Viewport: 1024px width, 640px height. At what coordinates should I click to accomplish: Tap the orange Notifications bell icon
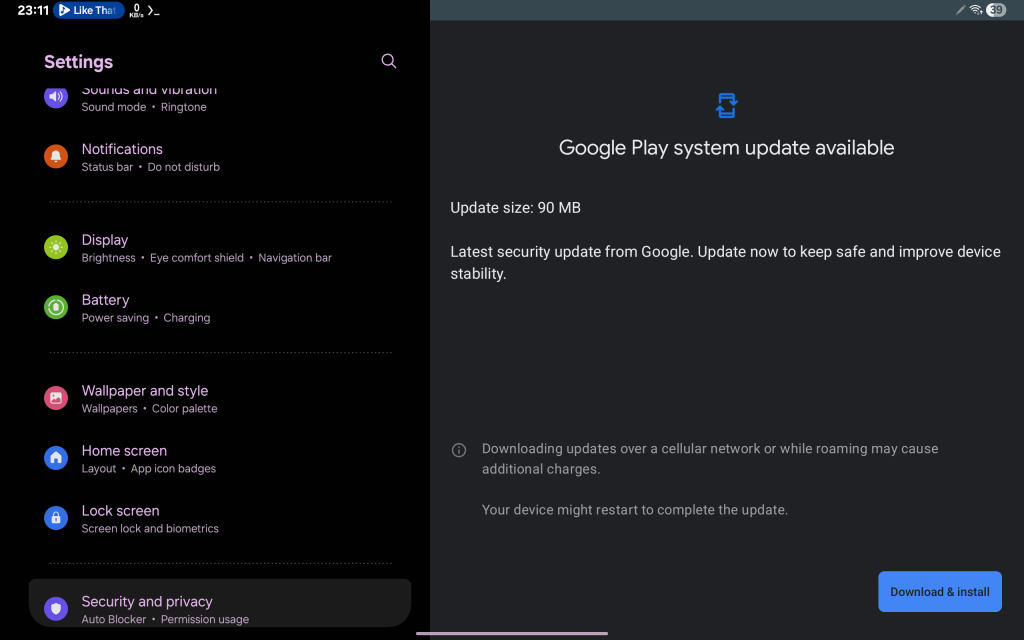tap(56, 157)
